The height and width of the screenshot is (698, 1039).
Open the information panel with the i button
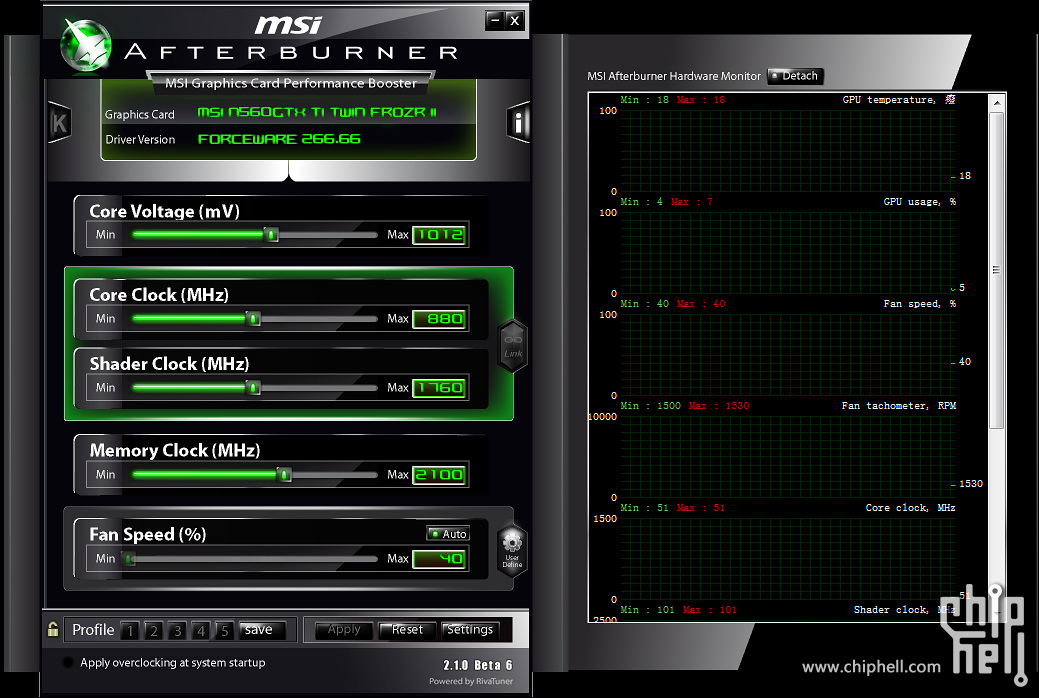click(518, 122)
